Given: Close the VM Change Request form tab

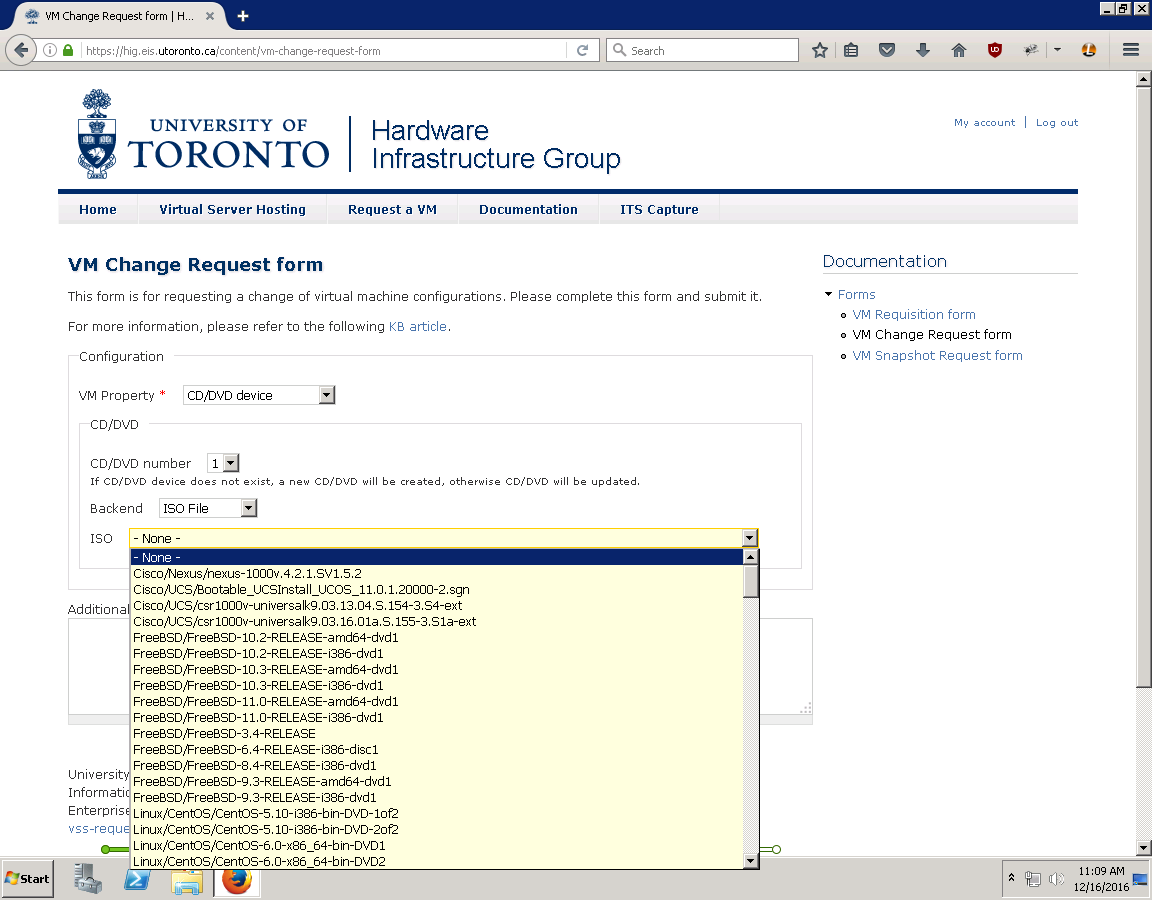Looking at the screenshot, I should (209, 15).
